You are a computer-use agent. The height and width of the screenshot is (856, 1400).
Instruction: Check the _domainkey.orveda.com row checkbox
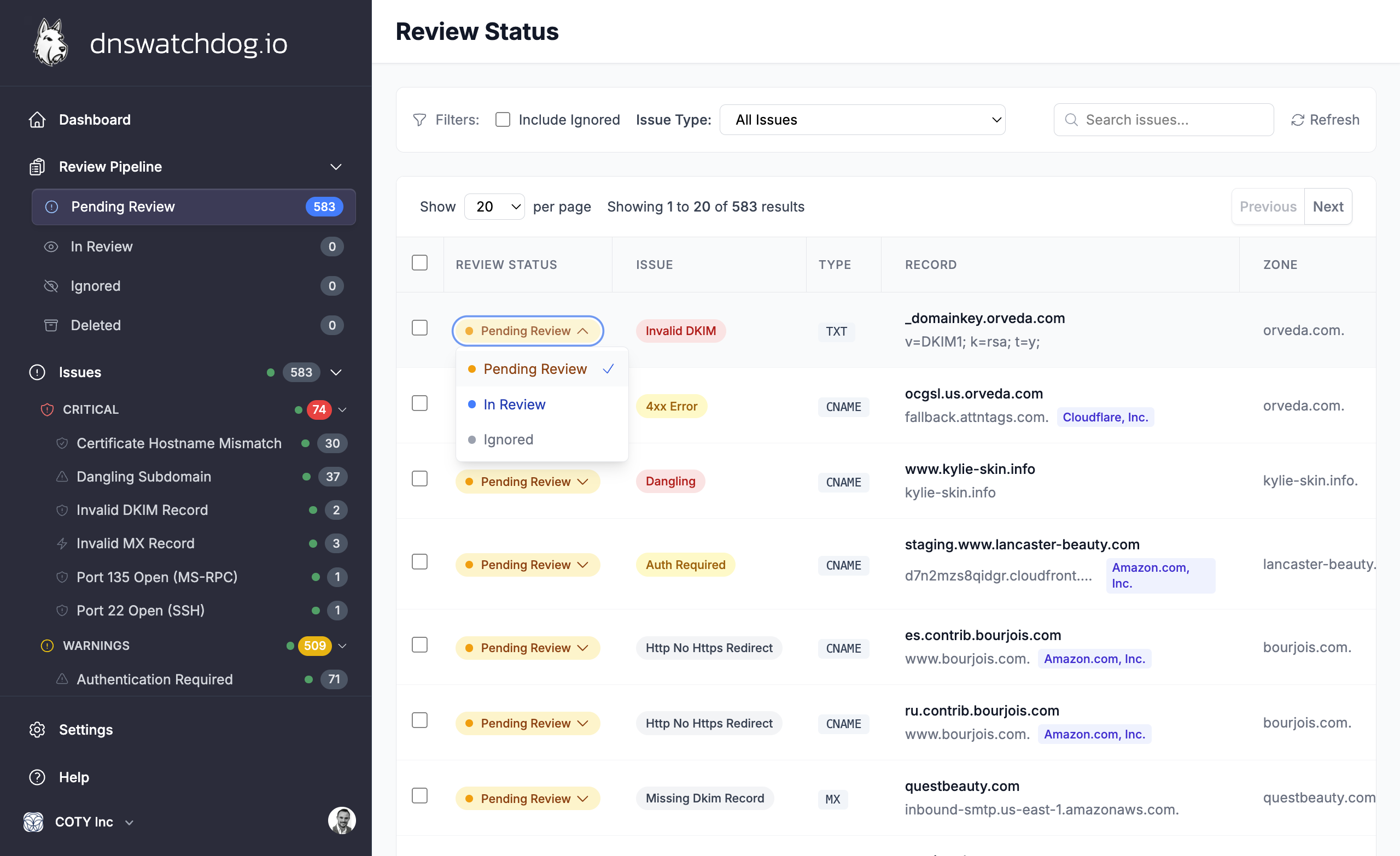pos(420,328)
